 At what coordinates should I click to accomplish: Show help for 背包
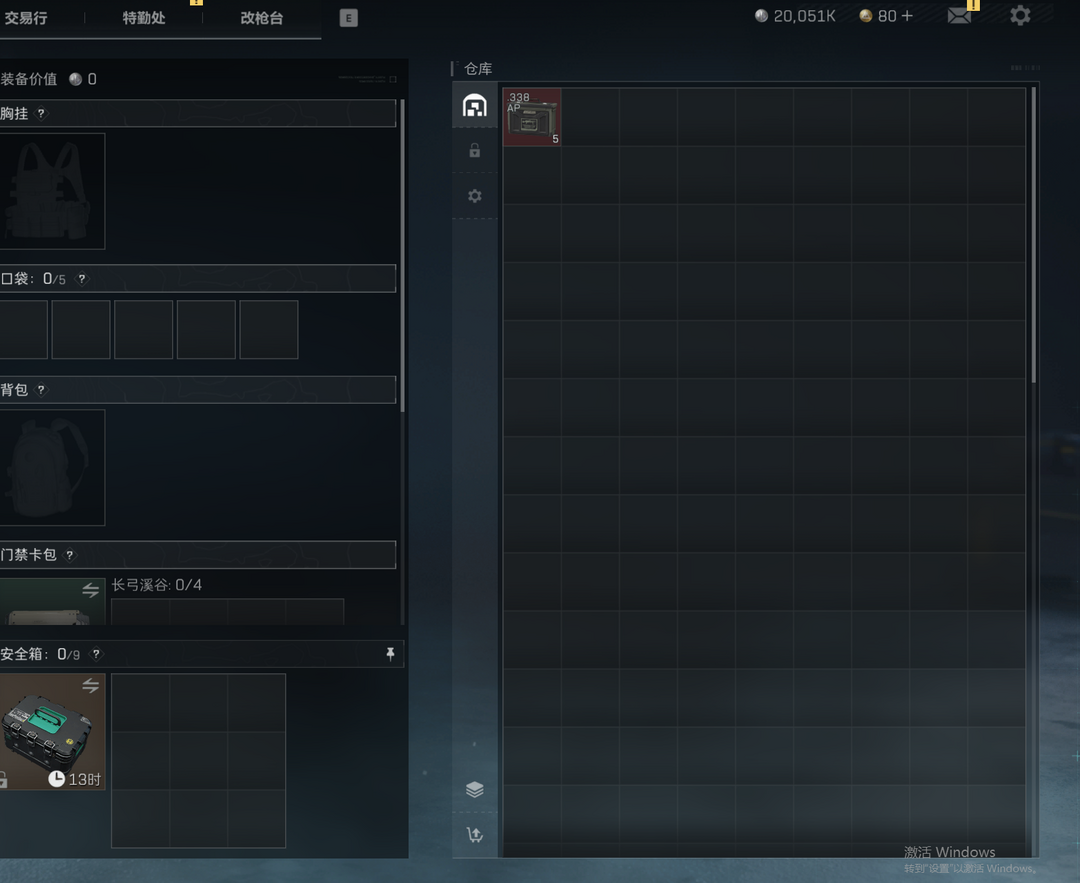pyautogui.click(x=41, y=390)
